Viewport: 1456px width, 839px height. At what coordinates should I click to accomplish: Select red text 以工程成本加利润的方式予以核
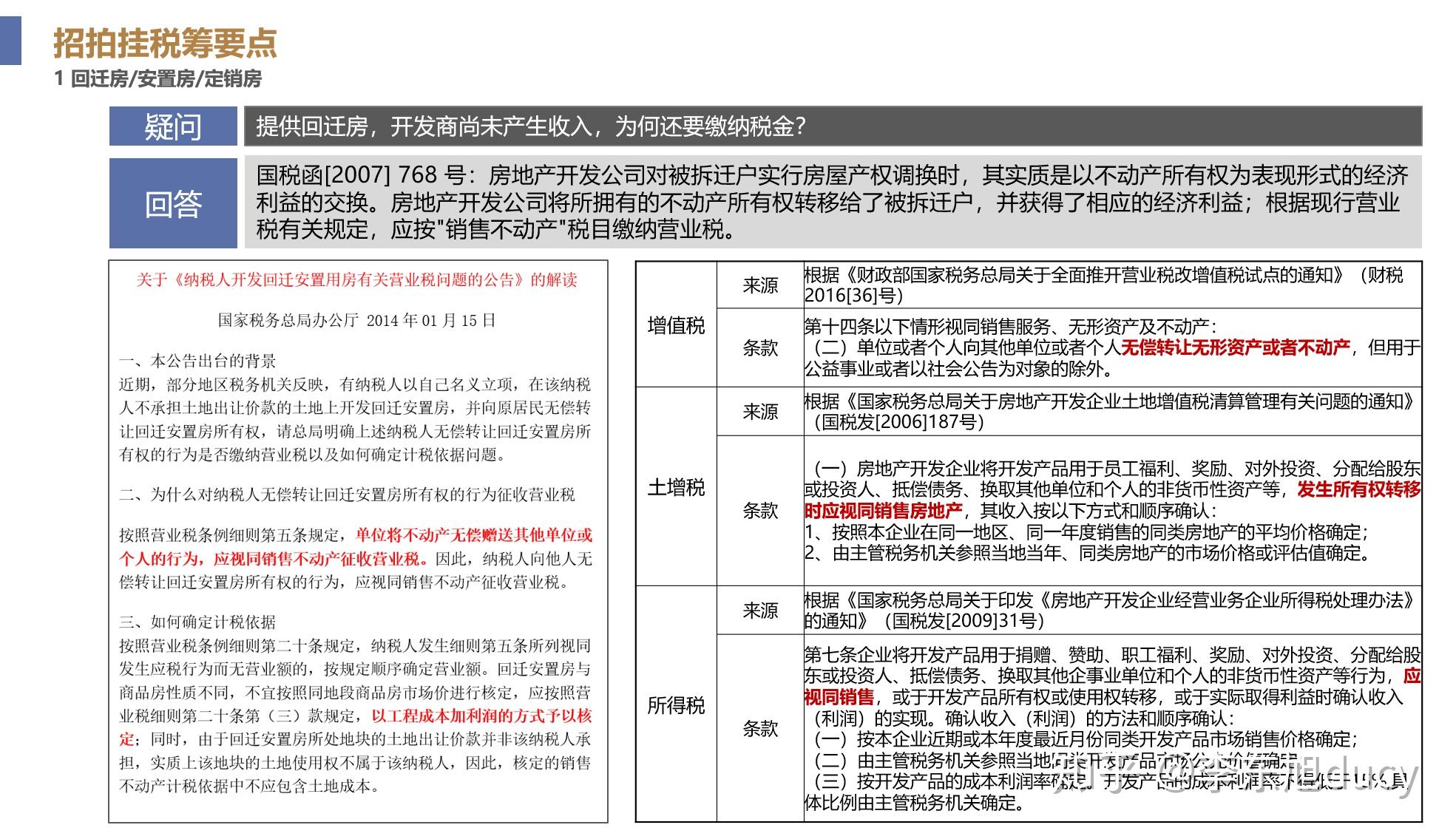coord(481,716)
